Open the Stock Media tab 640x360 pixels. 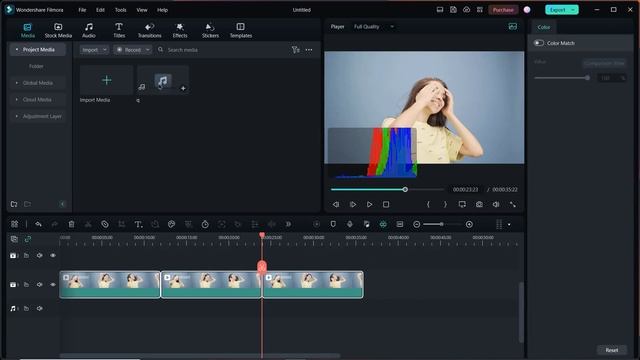pyautogui.click(x=58, y=31)
